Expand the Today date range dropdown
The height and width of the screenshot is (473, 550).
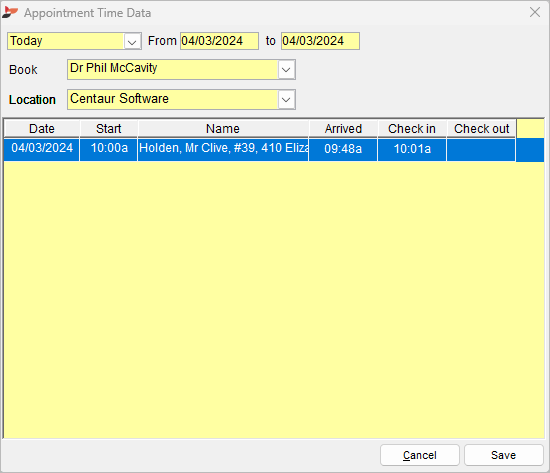click(x=132, y=41)
